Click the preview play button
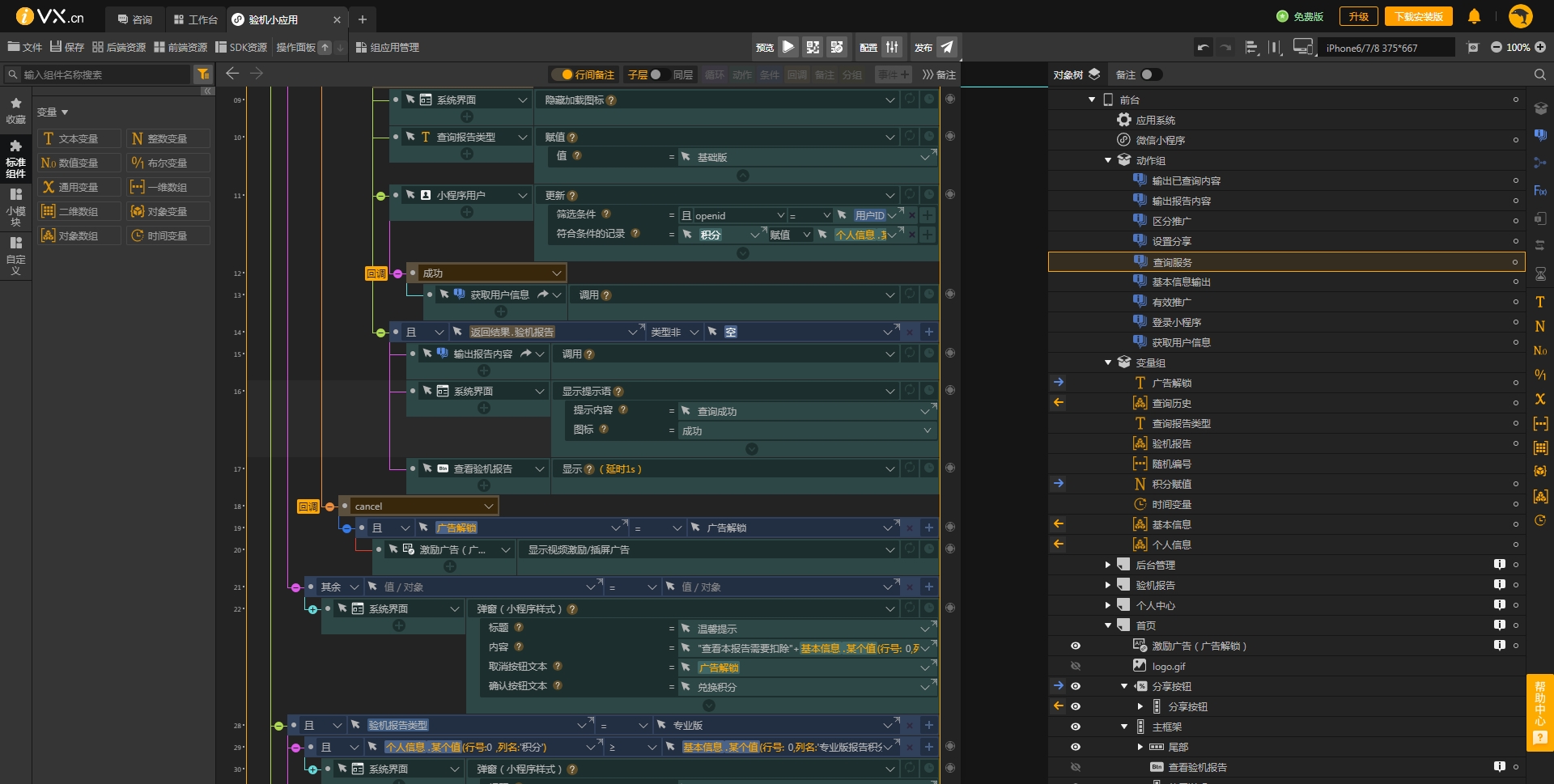 788,47
